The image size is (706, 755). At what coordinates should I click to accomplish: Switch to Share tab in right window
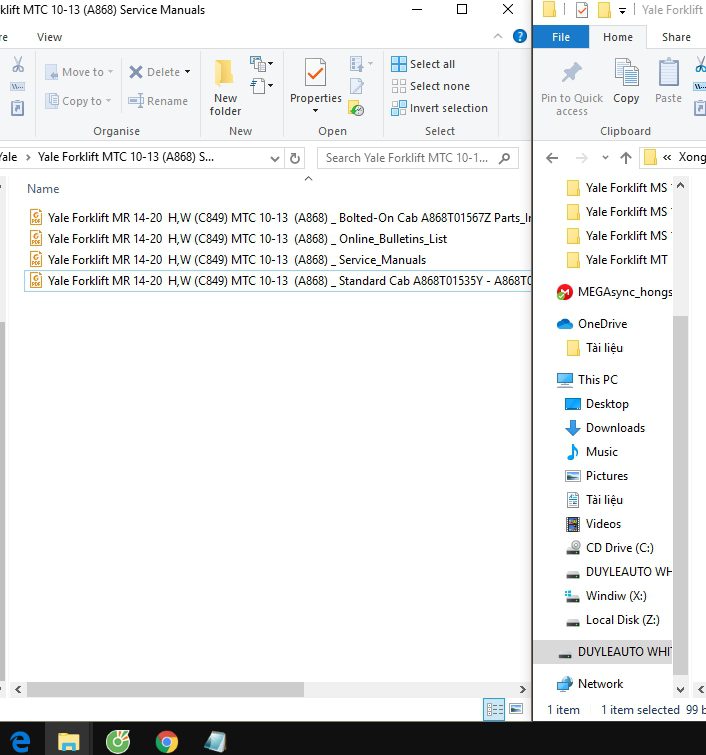pyautogui.click(x=676, y=37)
